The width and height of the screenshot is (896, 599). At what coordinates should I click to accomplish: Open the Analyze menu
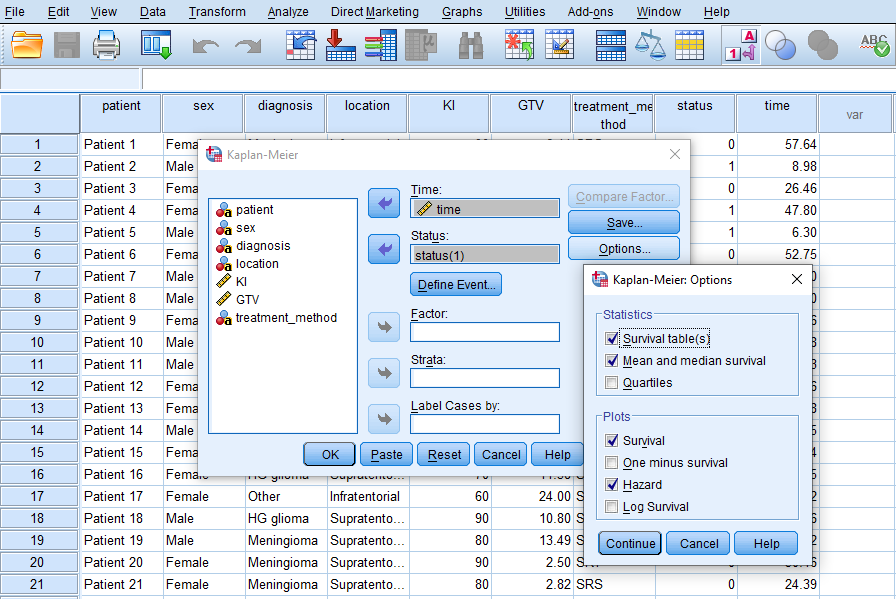[x=288, y=11]
